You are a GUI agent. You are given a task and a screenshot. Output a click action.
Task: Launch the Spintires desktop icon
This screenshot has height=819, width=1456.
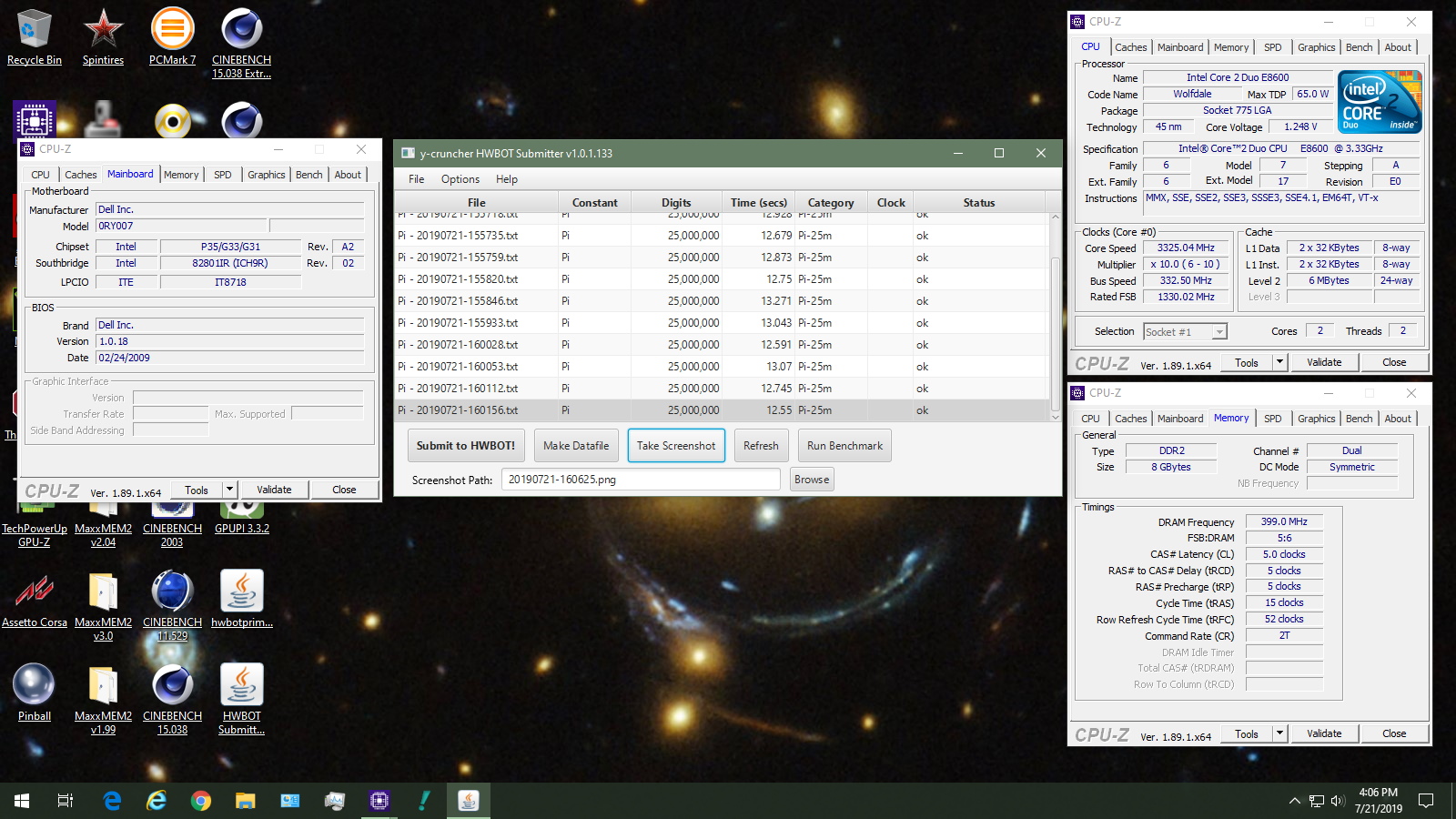coord(103,36)
